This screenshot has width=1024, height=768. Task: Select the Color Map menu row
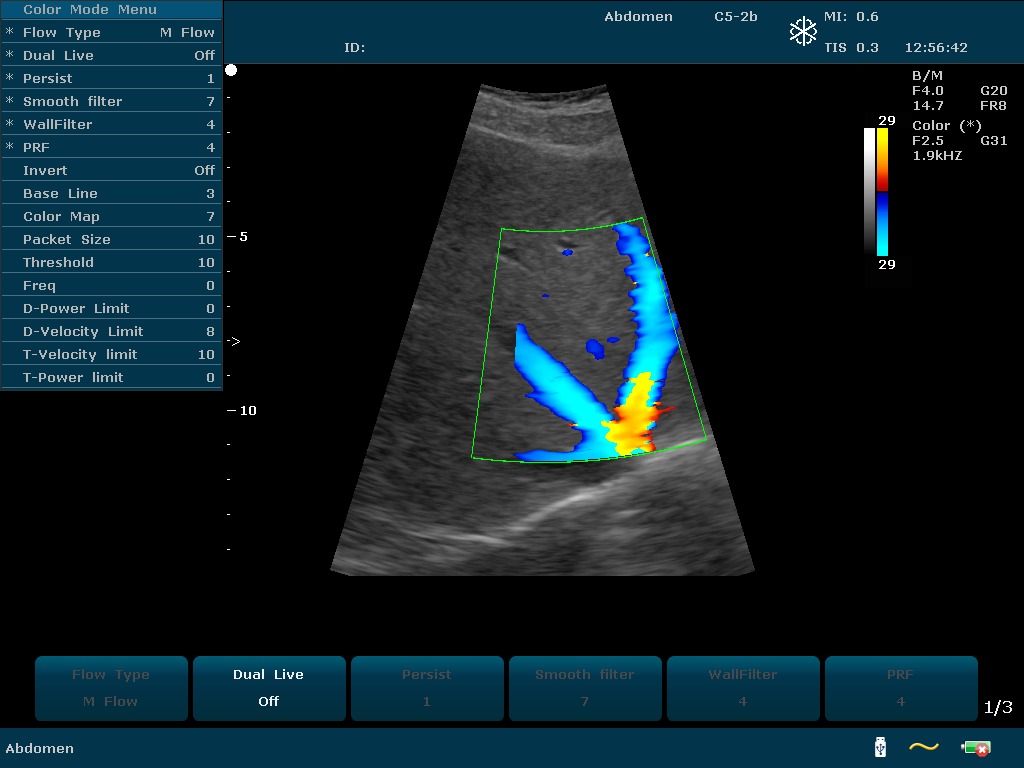click(110, 216)
